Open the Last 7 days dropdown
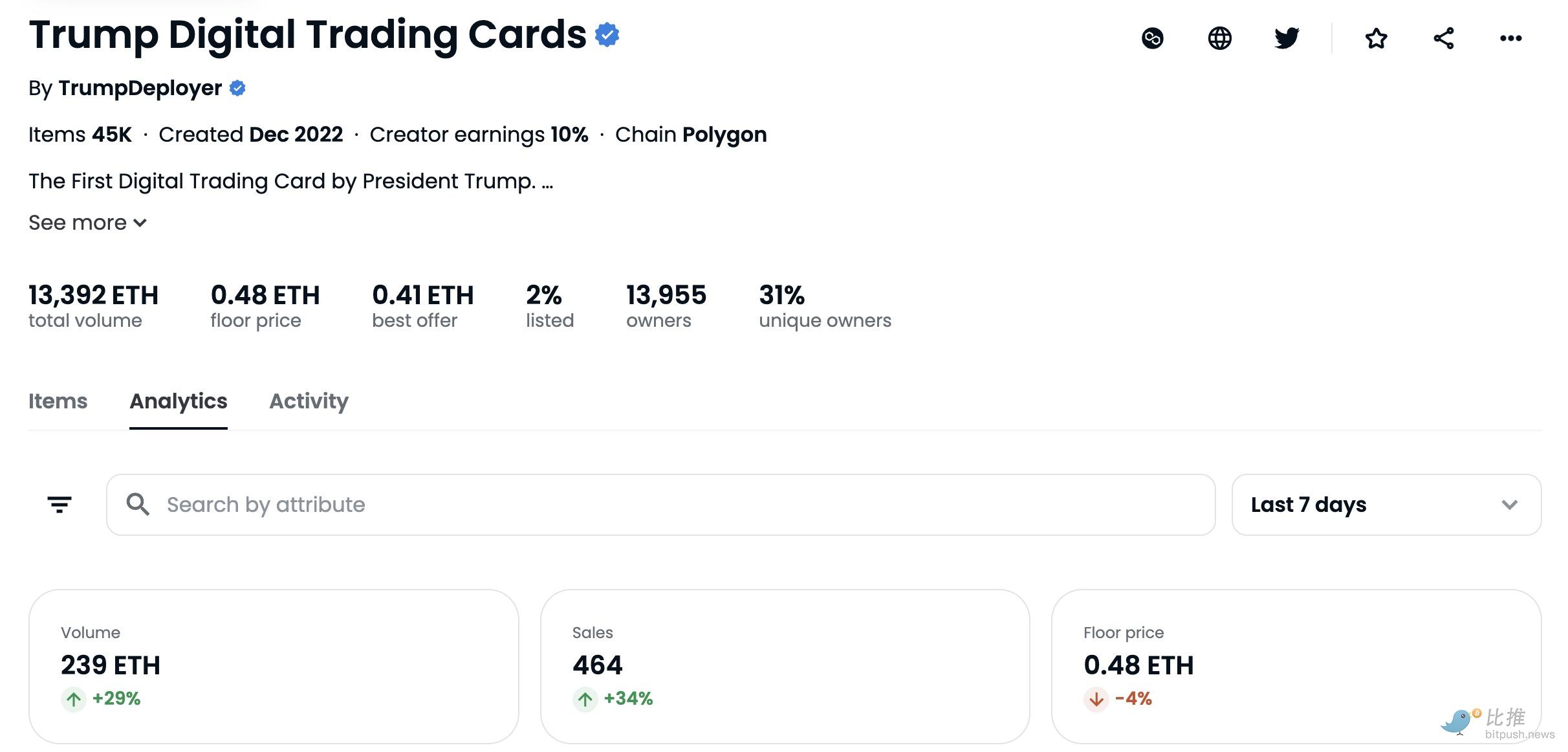This screenshot has width=1568, height=752. click(x=1386, y=505)
